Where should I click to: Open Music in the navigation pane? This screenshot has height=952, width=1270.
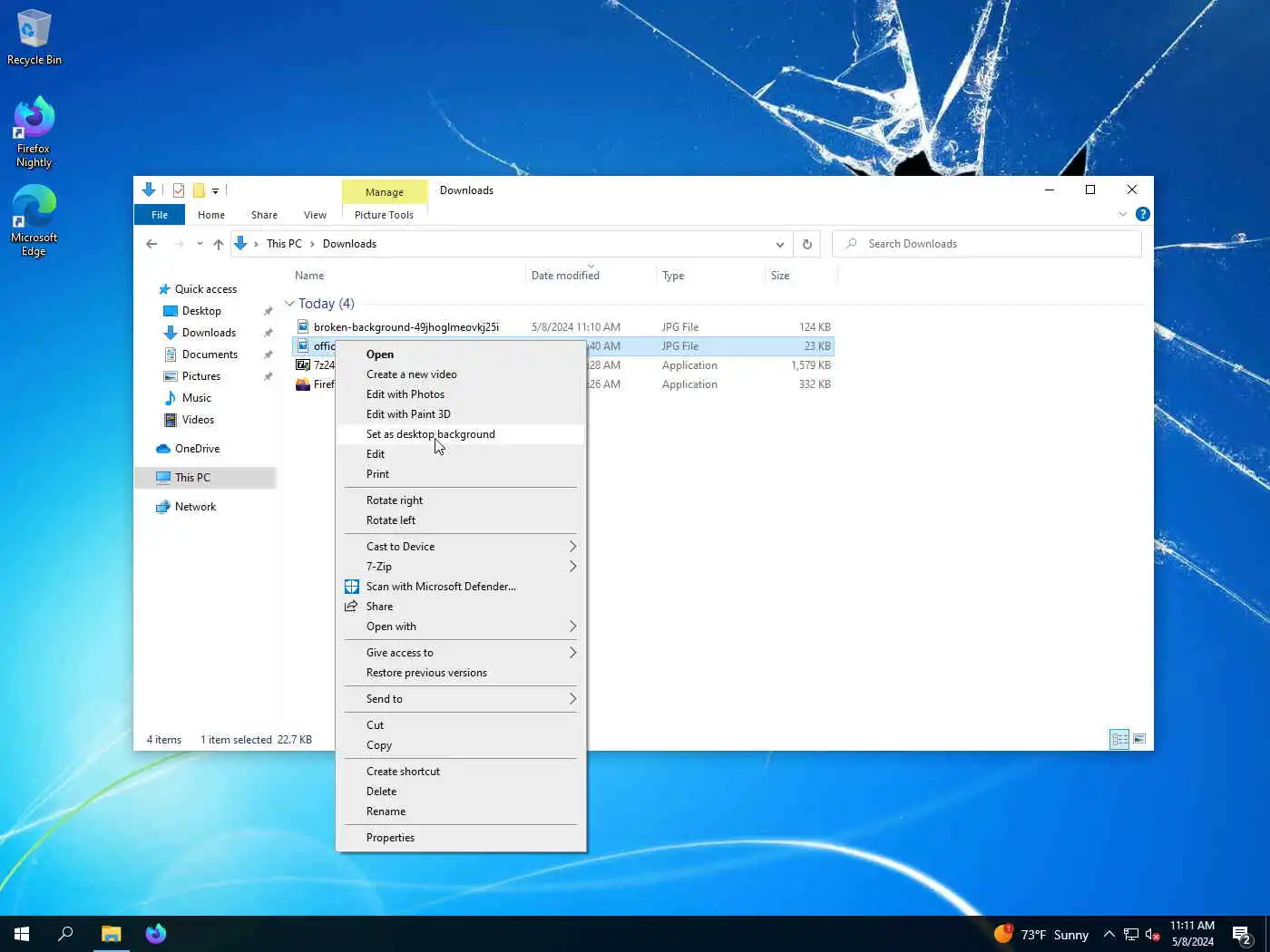point(196,398)
